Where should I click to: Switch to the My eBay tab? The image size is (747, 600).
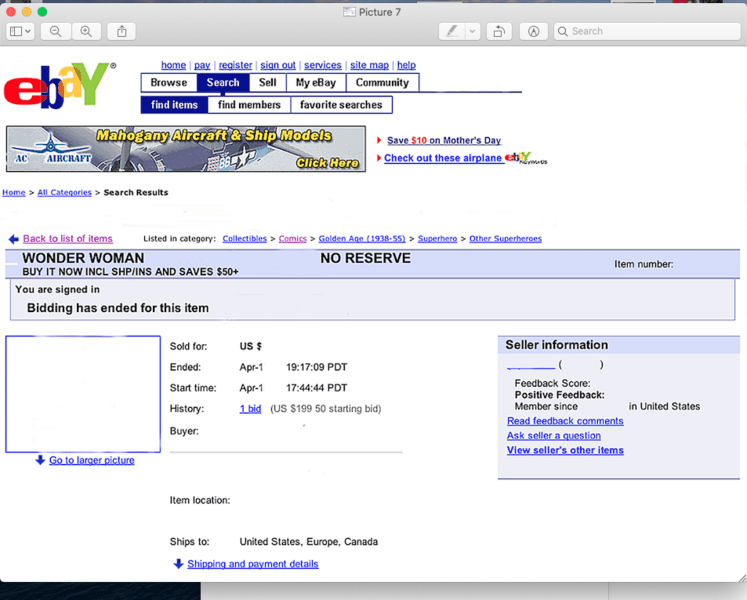[316, 82]
